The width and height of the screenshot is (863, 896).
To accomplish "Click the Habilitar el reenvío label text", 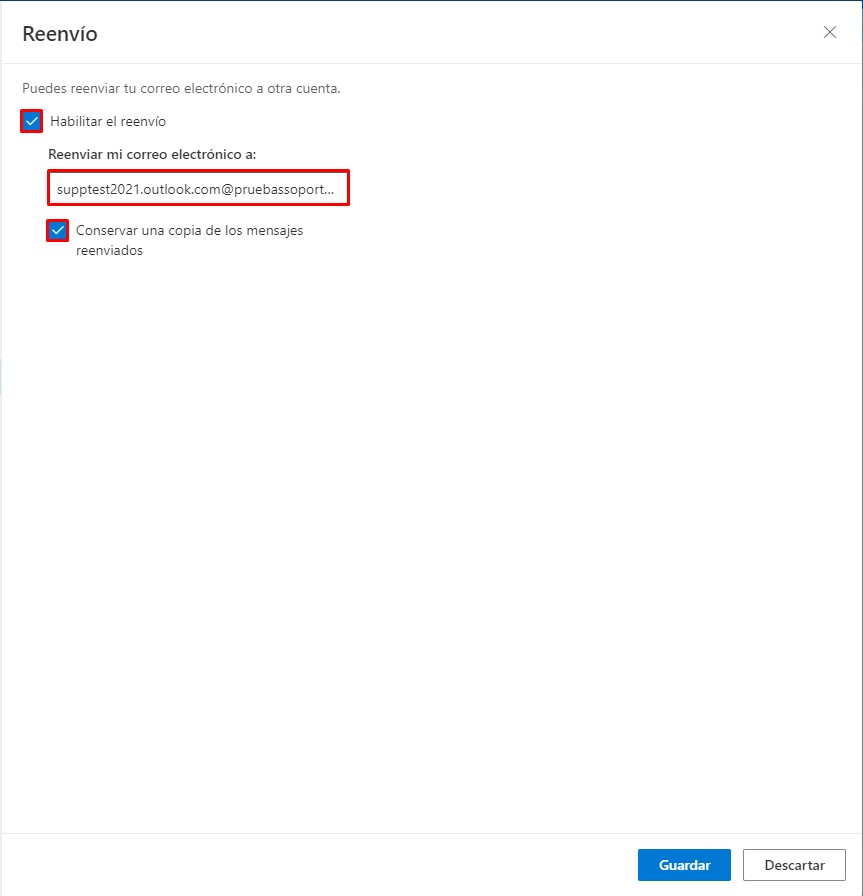I will (x=108, y=121).
